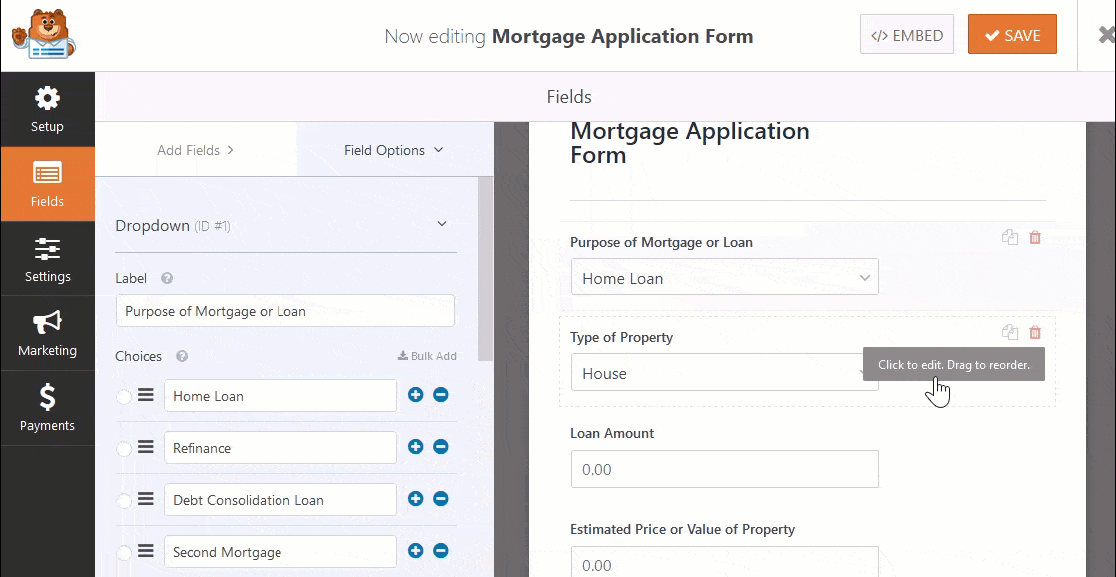Switch to the Add Fields tab
Screen dimensions: 1116x577
[x=196, y=150]
